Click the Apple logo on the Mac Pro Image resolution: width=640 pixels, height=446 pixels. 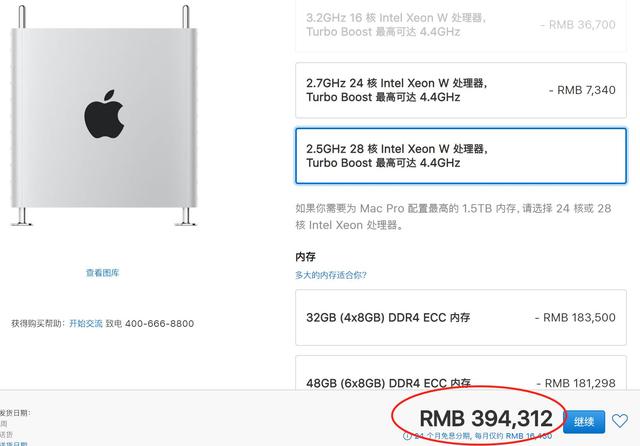tap(104, 114)
